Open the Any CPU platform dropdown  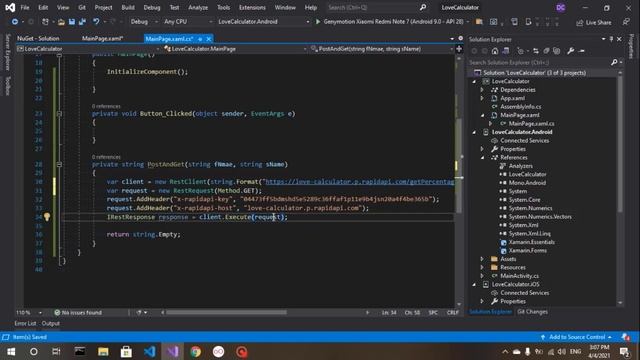click(188, 22)
